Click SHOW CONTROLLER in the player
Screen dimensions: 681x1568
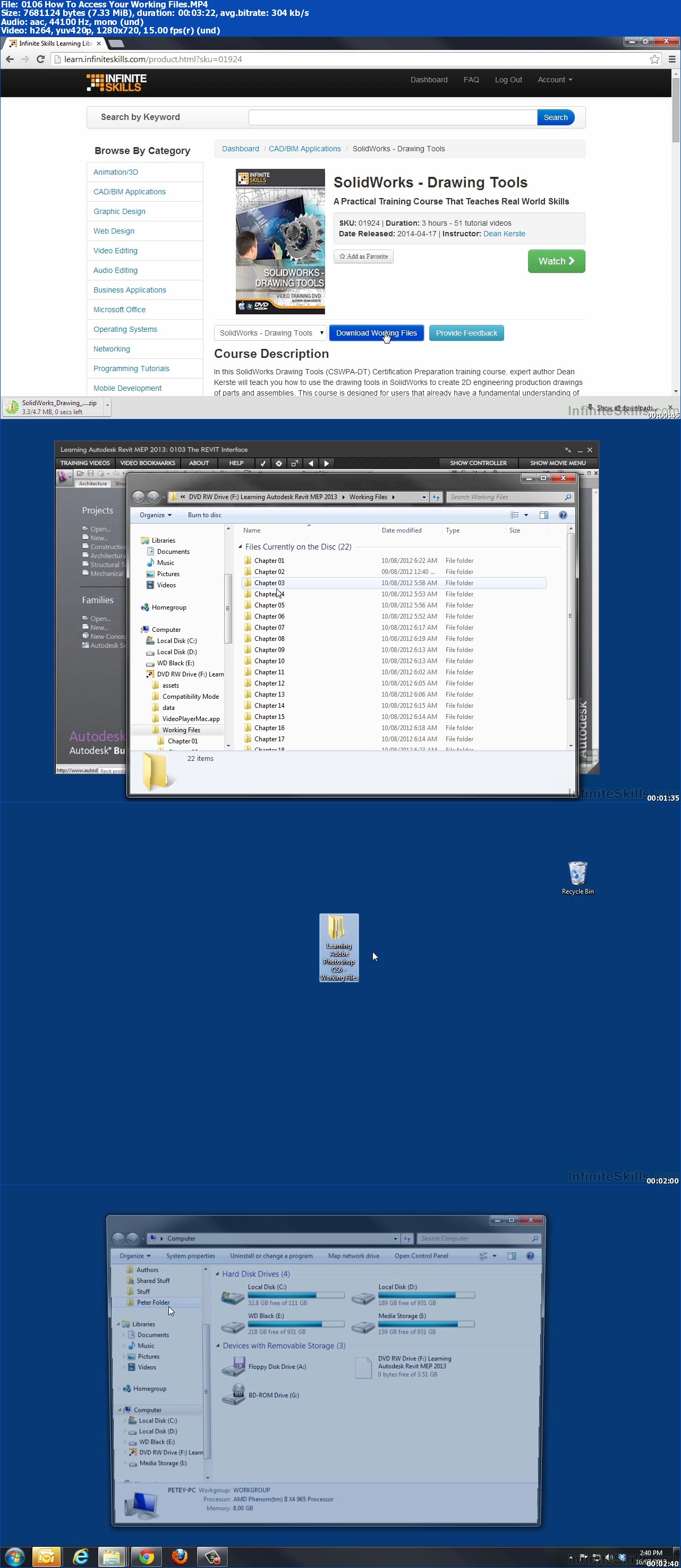click(x=478, y=463)
